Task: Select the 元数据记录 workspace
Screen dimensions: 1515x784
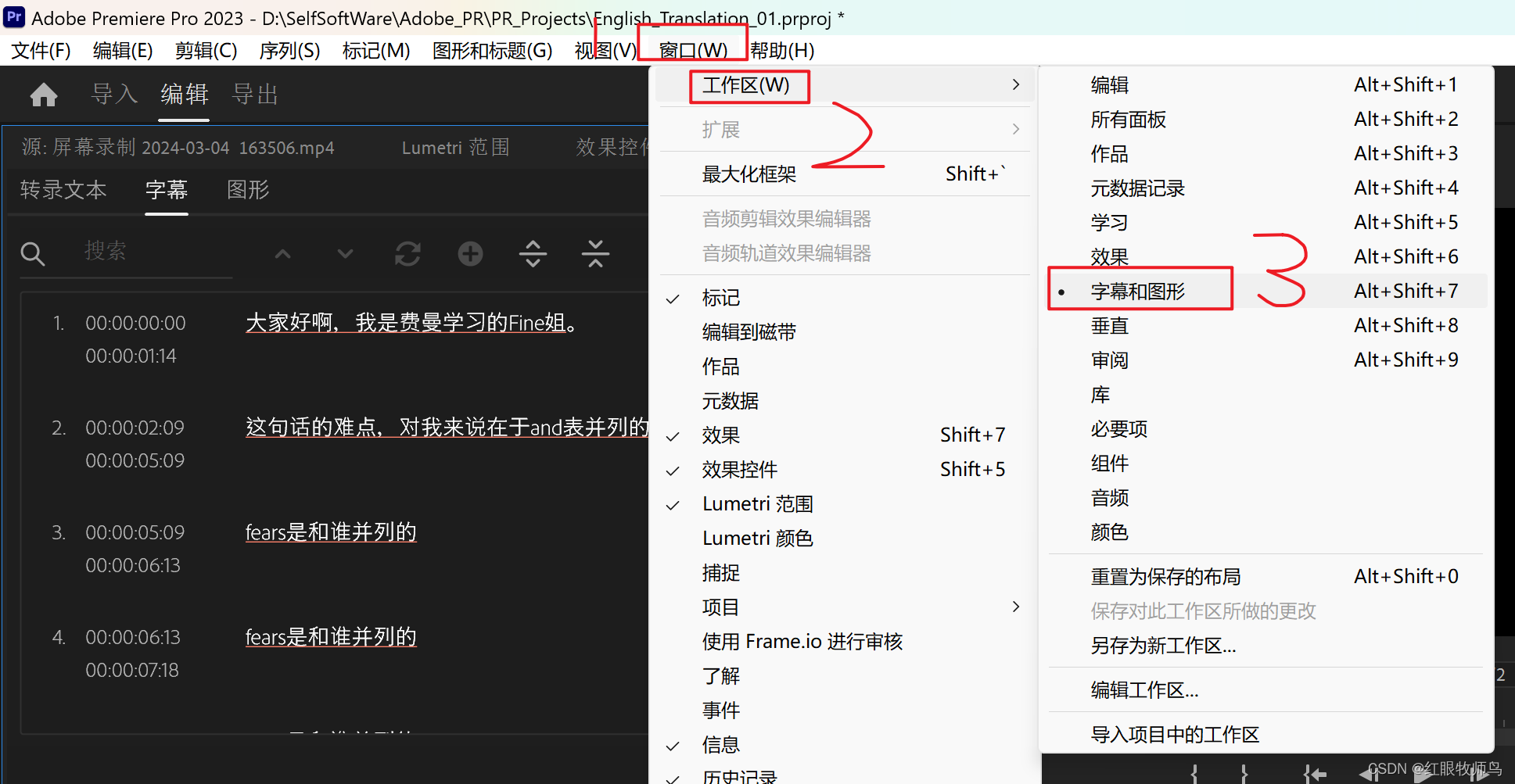Action: pos(1266,188)
